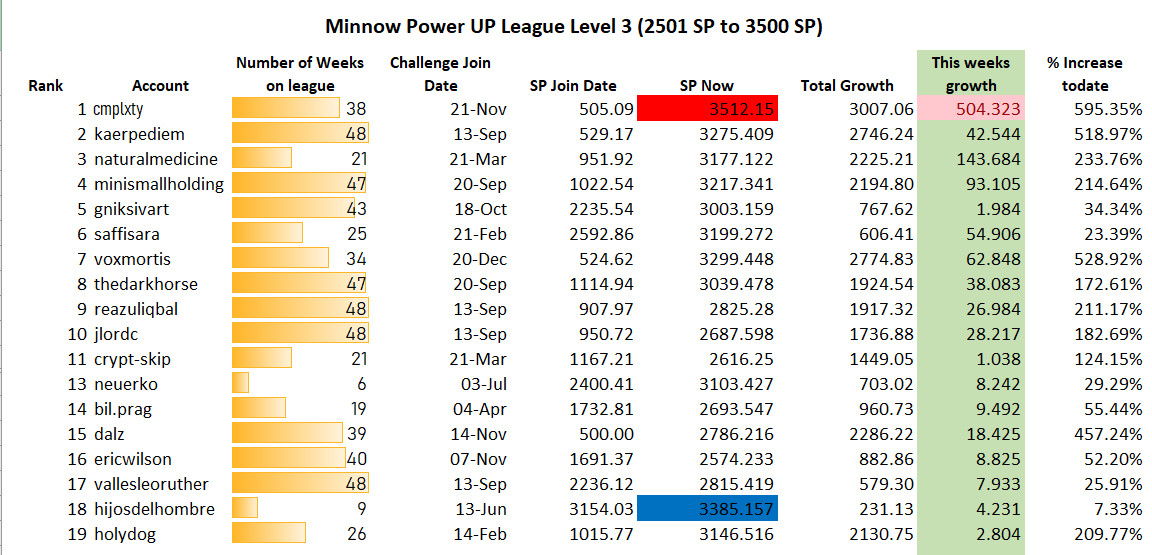The image size is (1152, 555).
Task: Select percent increase value 528.92%
Action: pyautogui.click(x=1109, y=259)
